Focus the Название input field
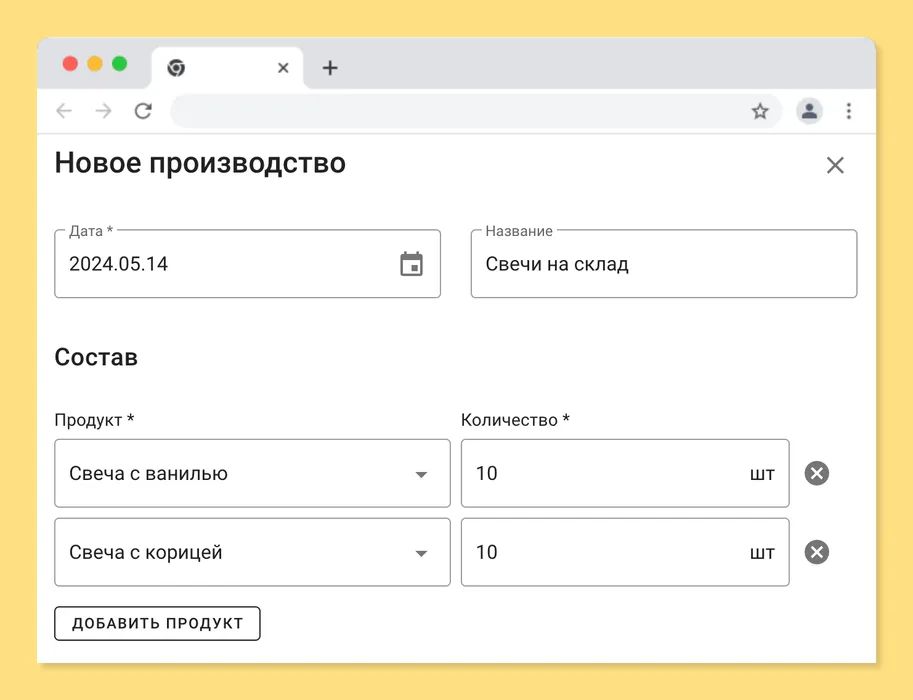The width and height of the screenshot is (913, 700). coord(664,264)
